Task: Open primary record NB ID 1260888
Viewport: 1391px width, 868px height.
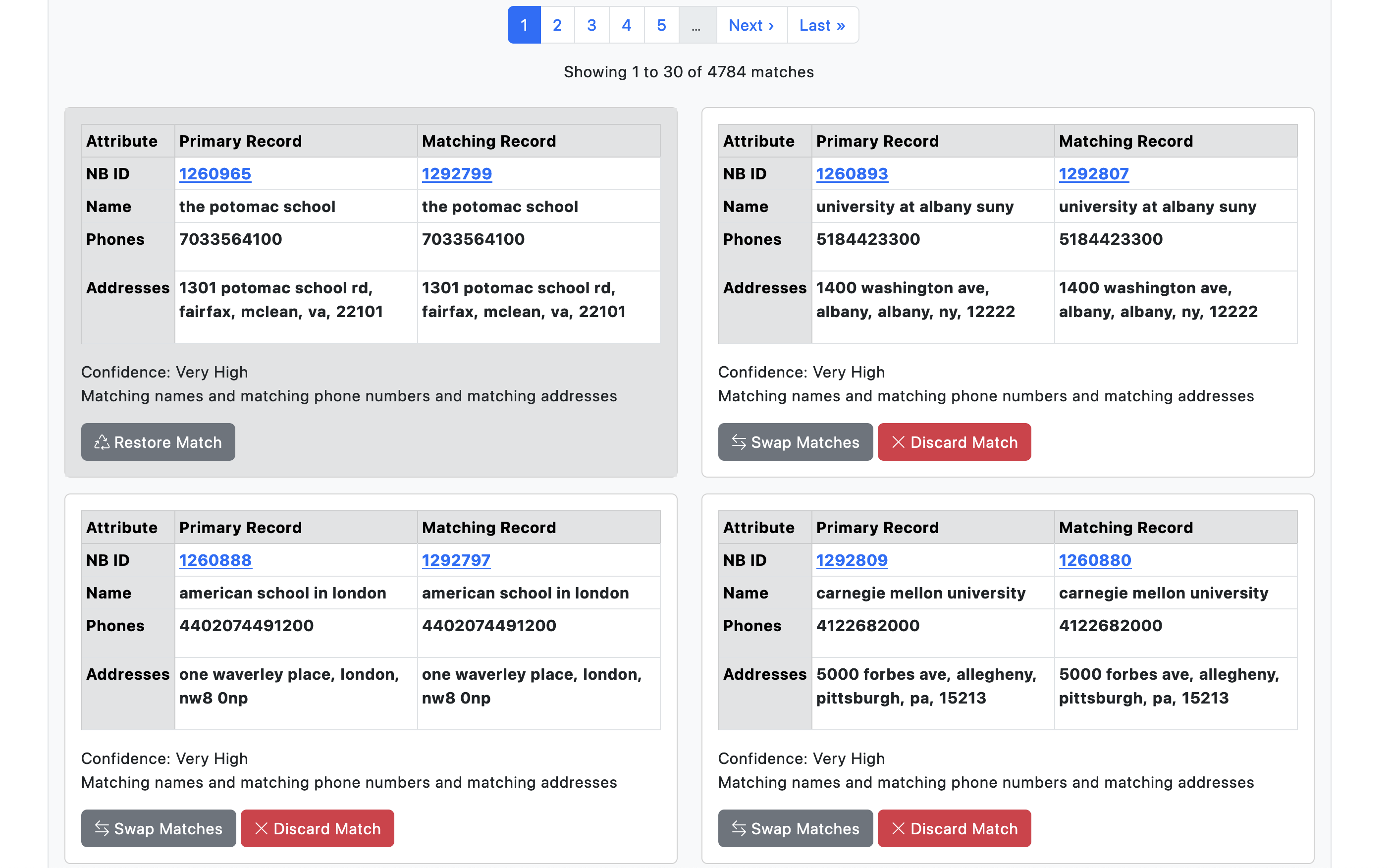Action: pyautogui.click(x=215, y=560)
